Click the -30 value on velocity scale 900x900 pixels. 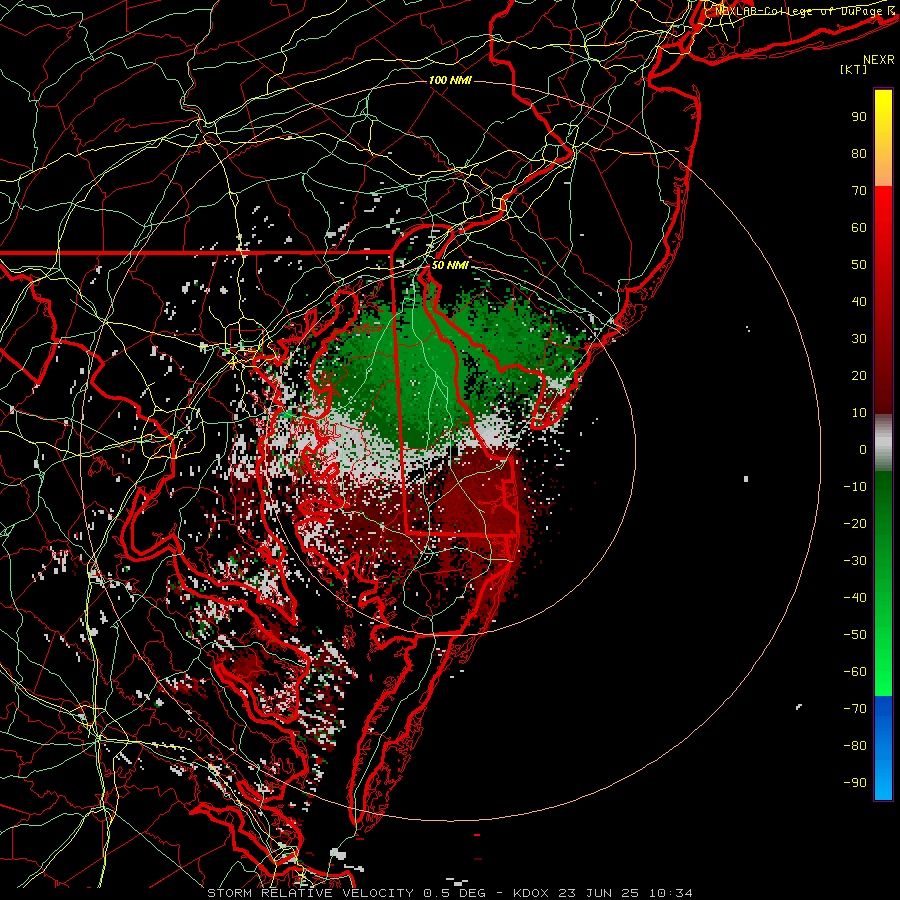[x=855, y=561]
